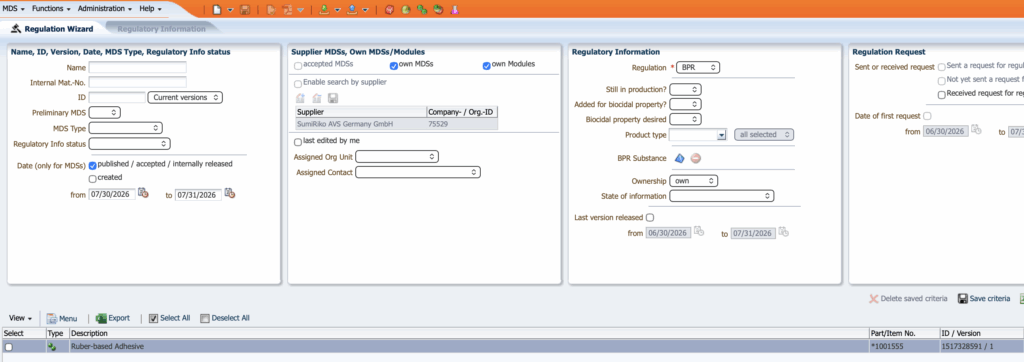Image resolution: width=1024 pixels, height=362 pixels.
Task: Click the pink flask toolbar icon
Action: [455, 10]
